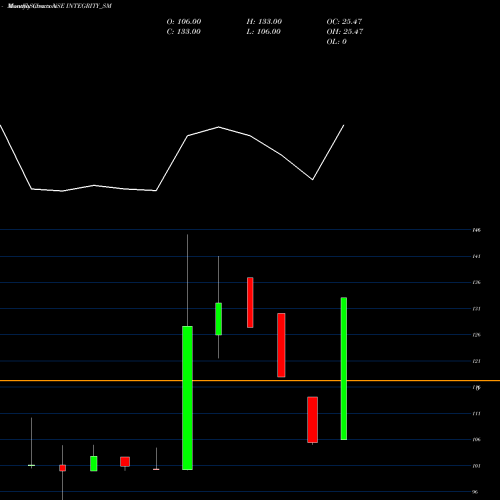500x500 pixels.
Task: Click the 126 price axis label
Action: pos(476,335)
